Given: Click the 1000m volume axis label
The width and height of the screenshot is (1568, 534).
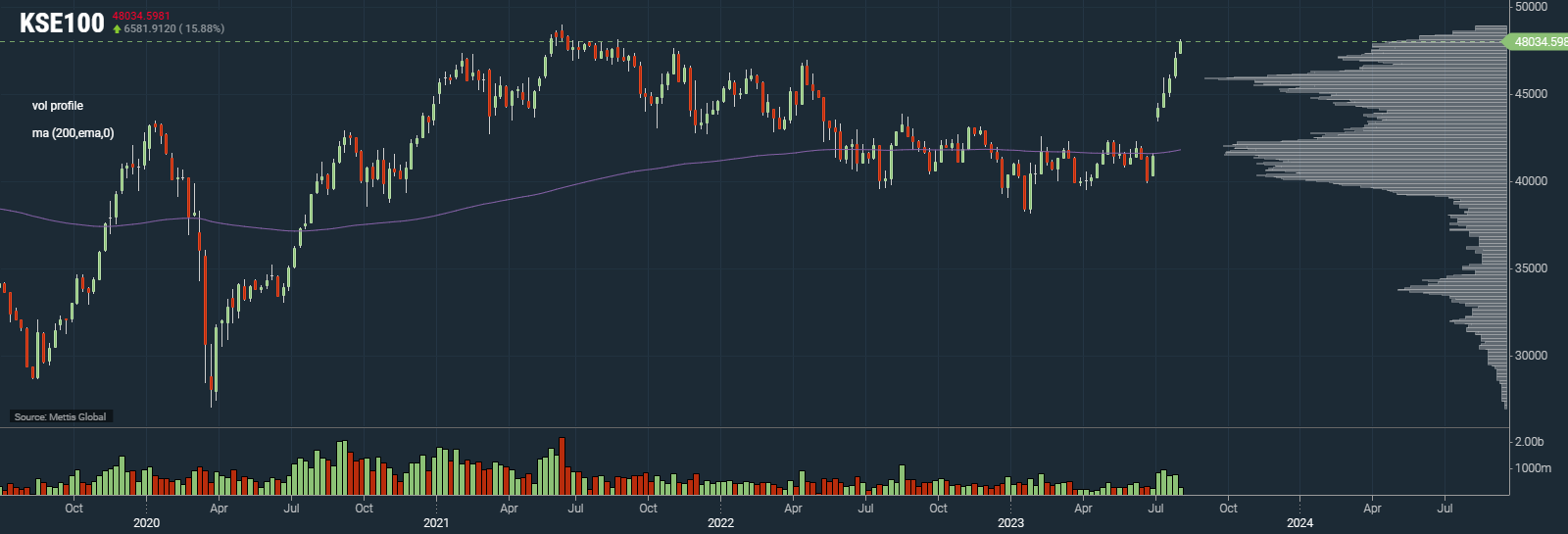Looking at the screenshot, I should tap(1533, 468).
